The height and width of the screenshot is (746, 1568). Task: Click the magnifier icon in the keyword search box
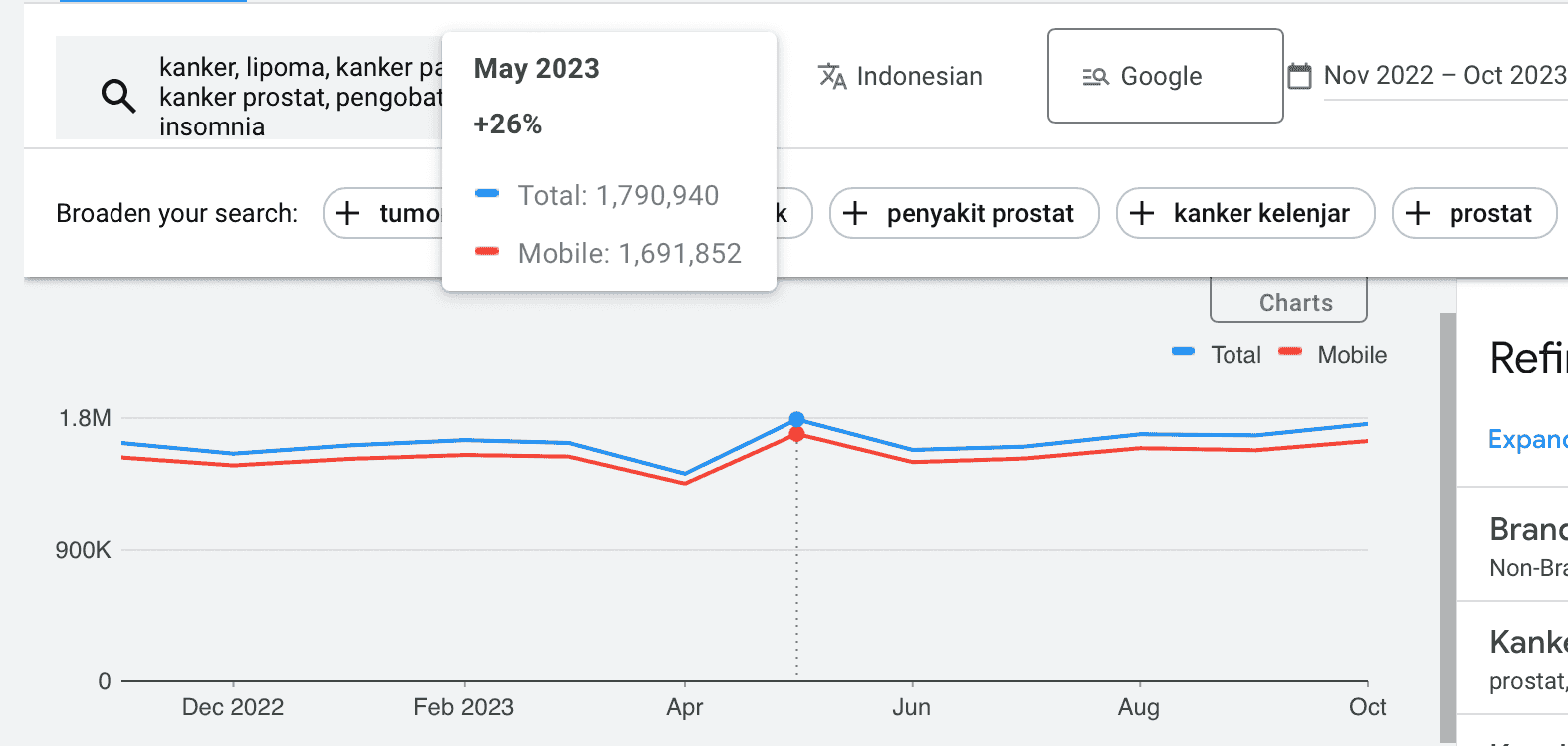point(118,96)
